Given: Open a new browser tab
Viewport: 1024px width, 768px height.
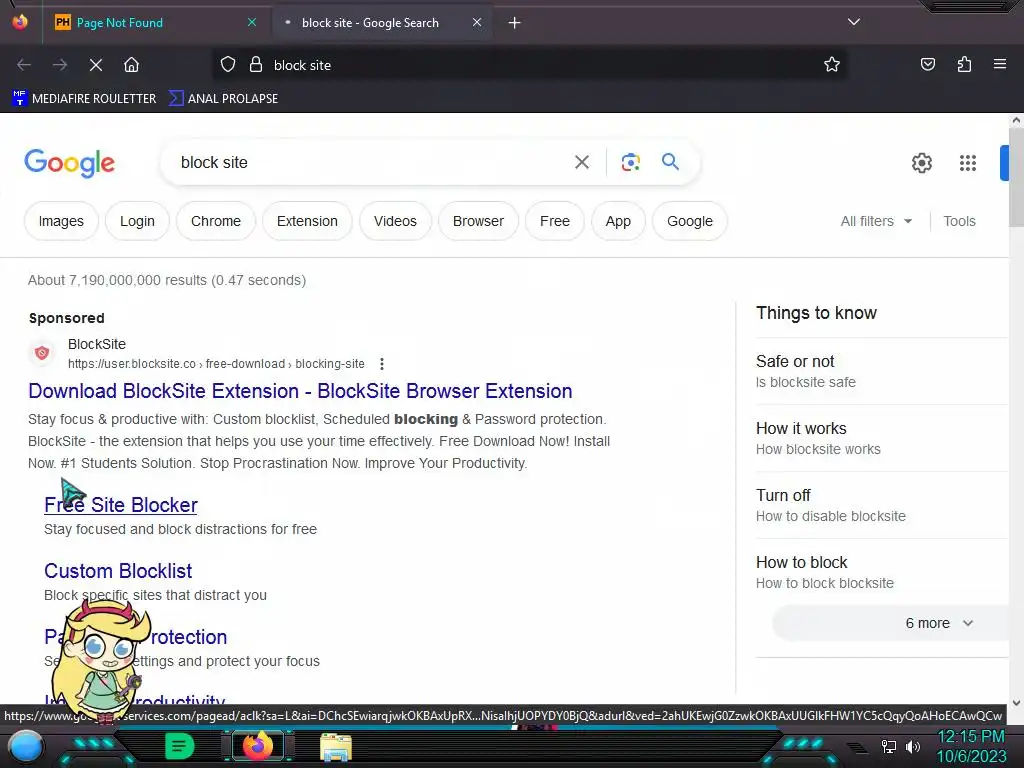Looking at the screenshot, I should coord(515,23).
